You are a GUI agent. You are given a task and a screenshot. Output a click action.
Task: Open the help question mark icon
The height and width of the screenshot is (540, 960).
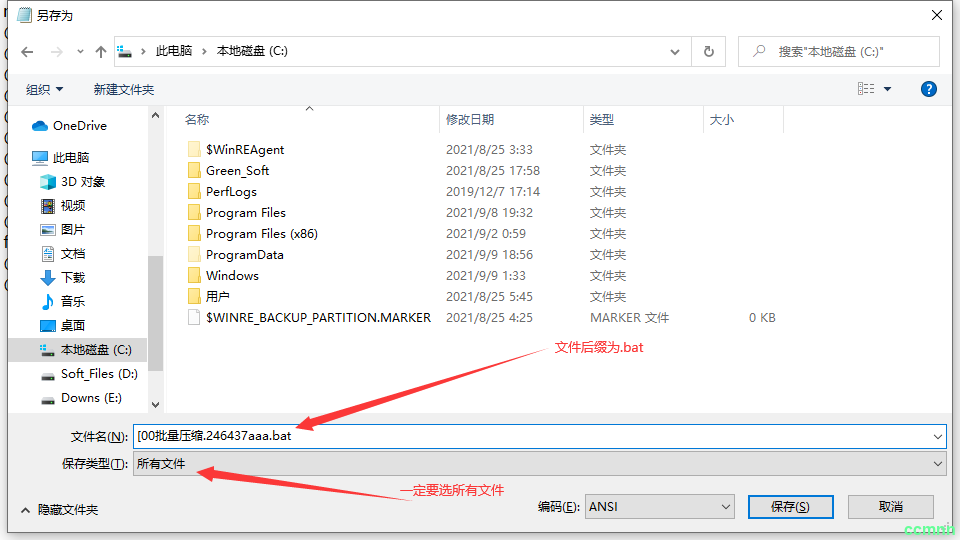tap(928, 89)
